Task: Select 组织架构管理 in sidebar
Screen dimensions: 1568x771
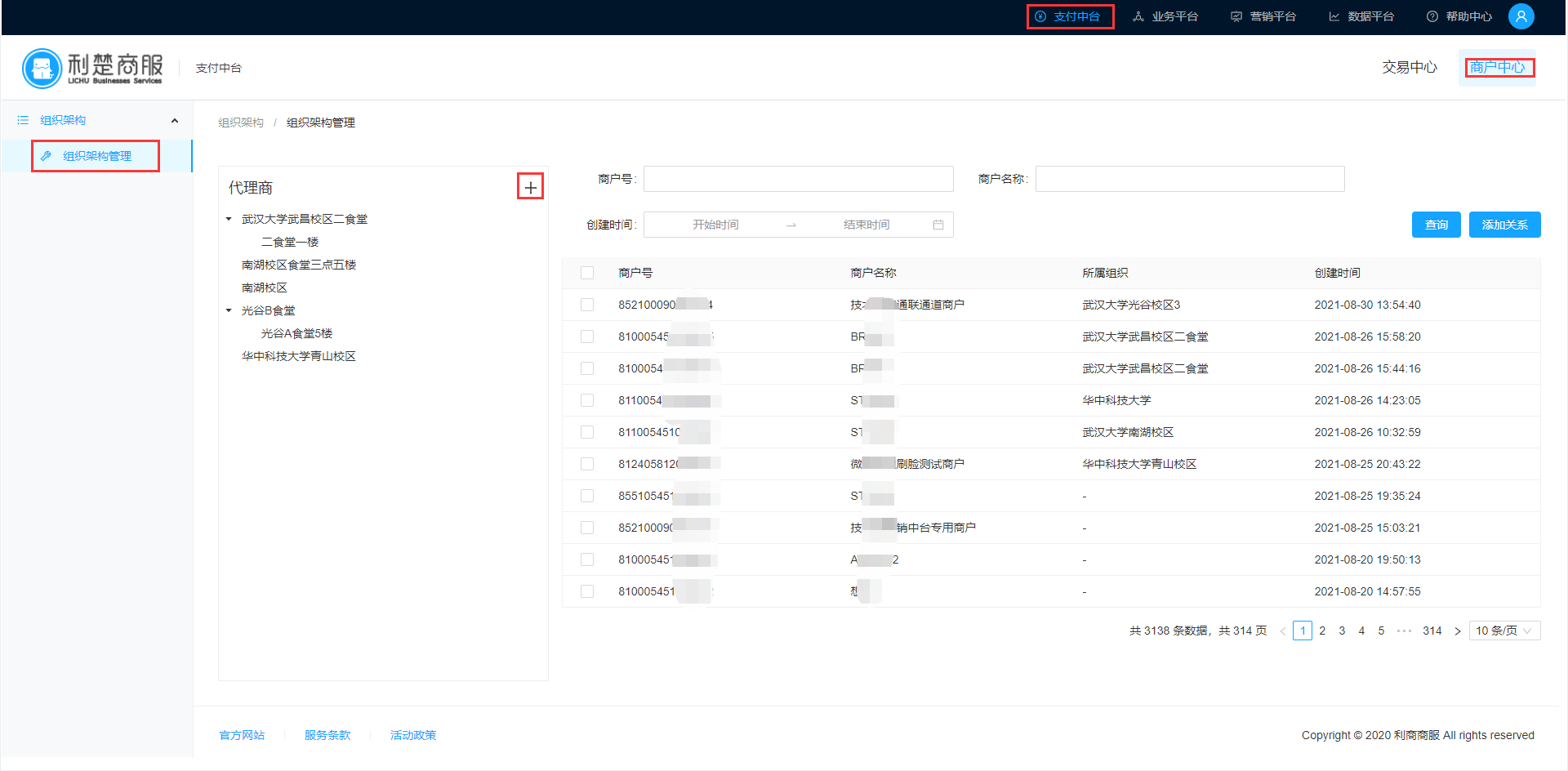Action: point(96,156)
